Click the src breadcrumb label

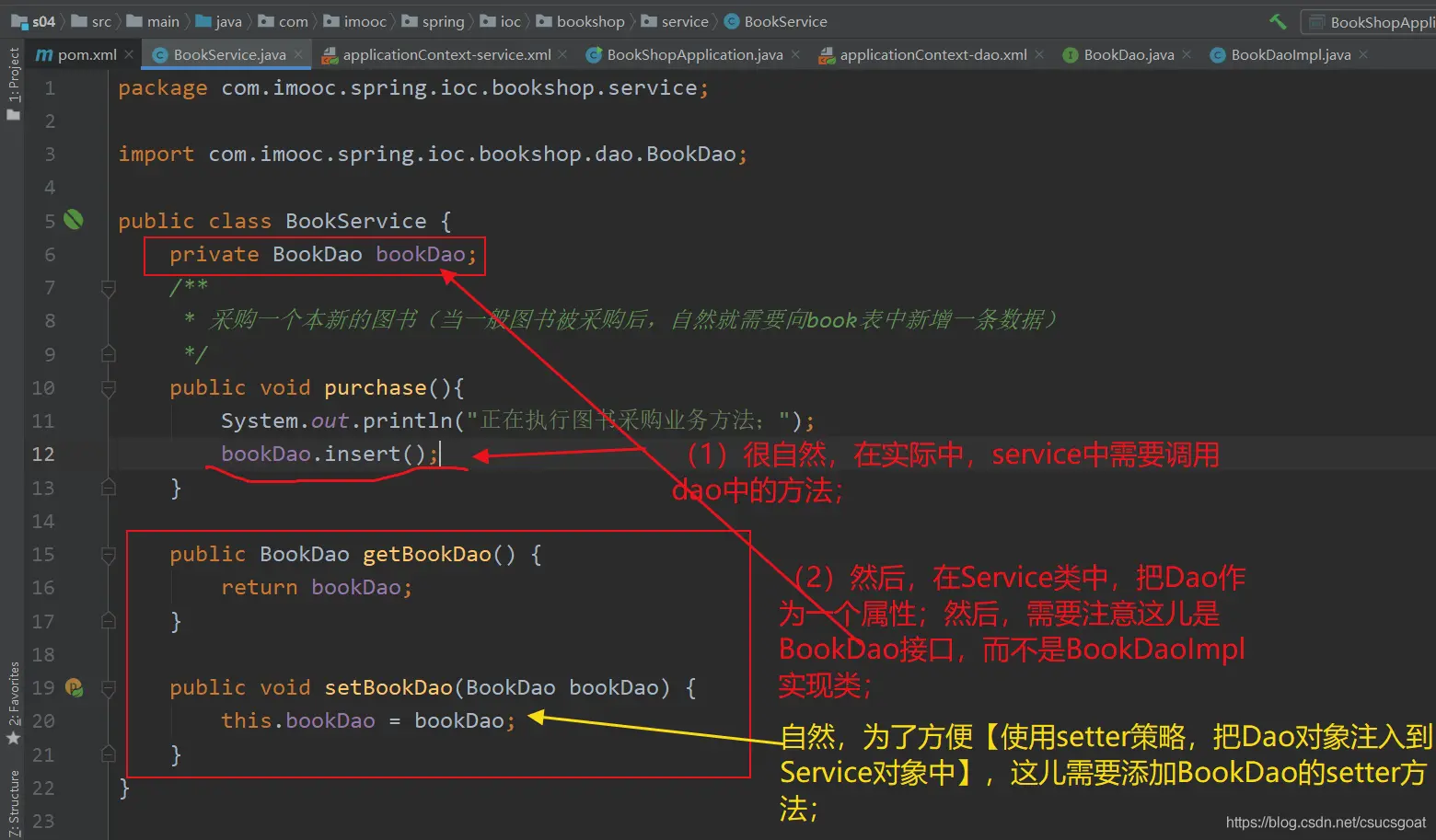[101, 21]
